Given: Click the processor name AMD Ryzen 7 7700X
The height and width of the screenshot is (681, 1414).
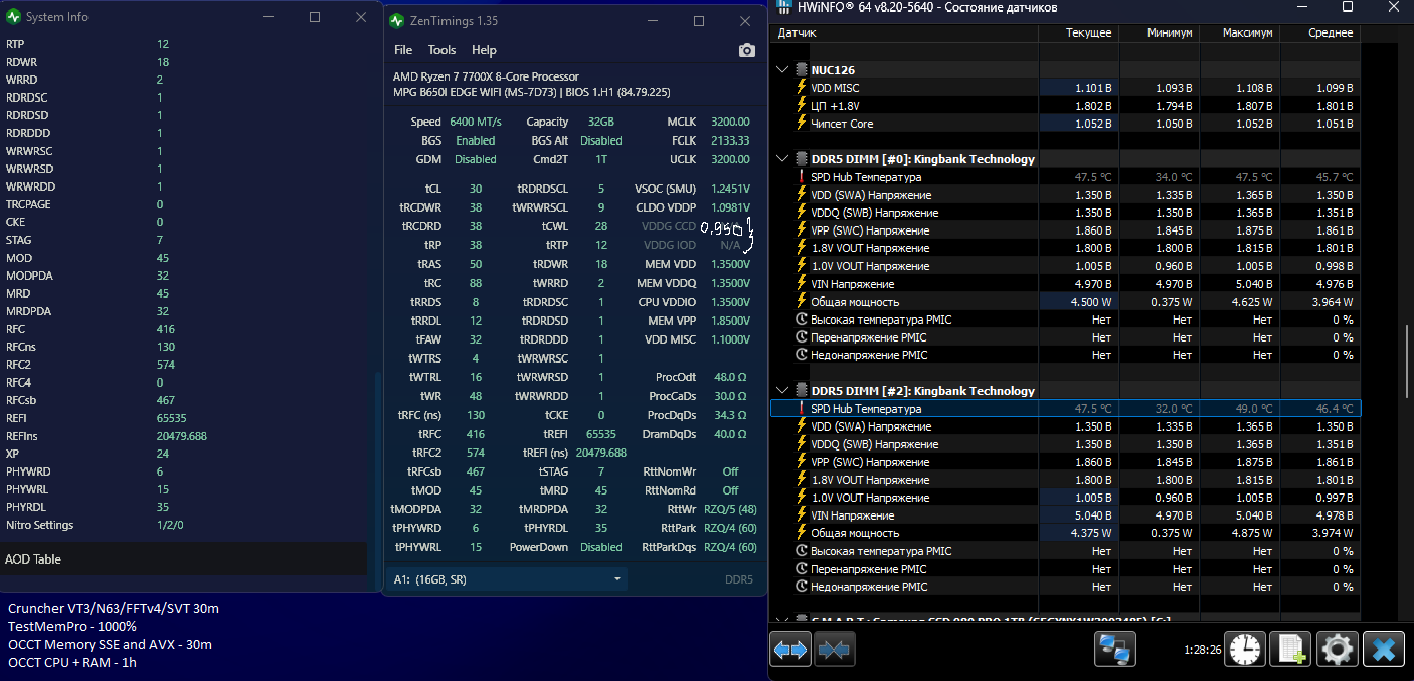Looking at the screenshot, I should pos(486,77).
